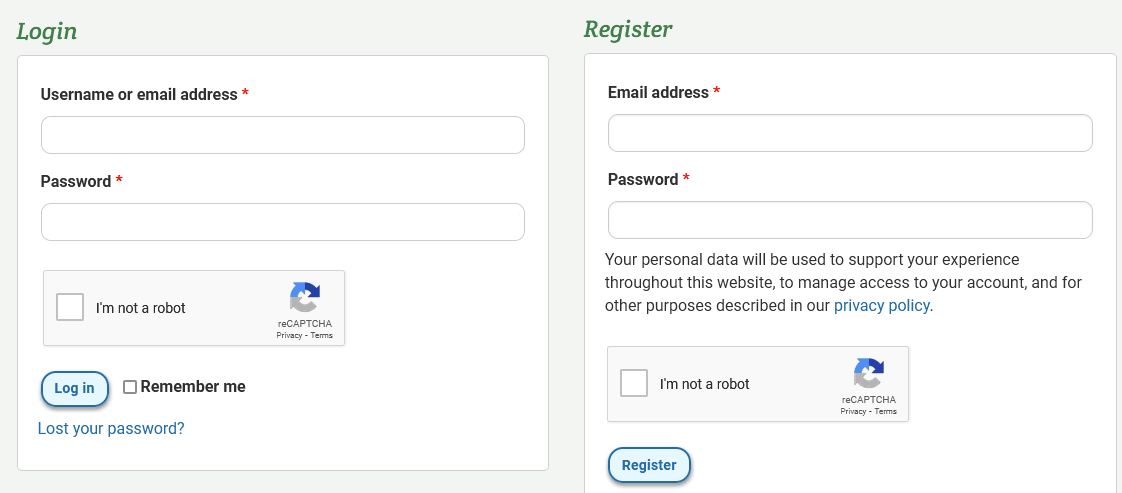Focus the Login Password field
The width and height of the screenshot is (1122, 493).
pyautogui.click(x=283, y=222)
